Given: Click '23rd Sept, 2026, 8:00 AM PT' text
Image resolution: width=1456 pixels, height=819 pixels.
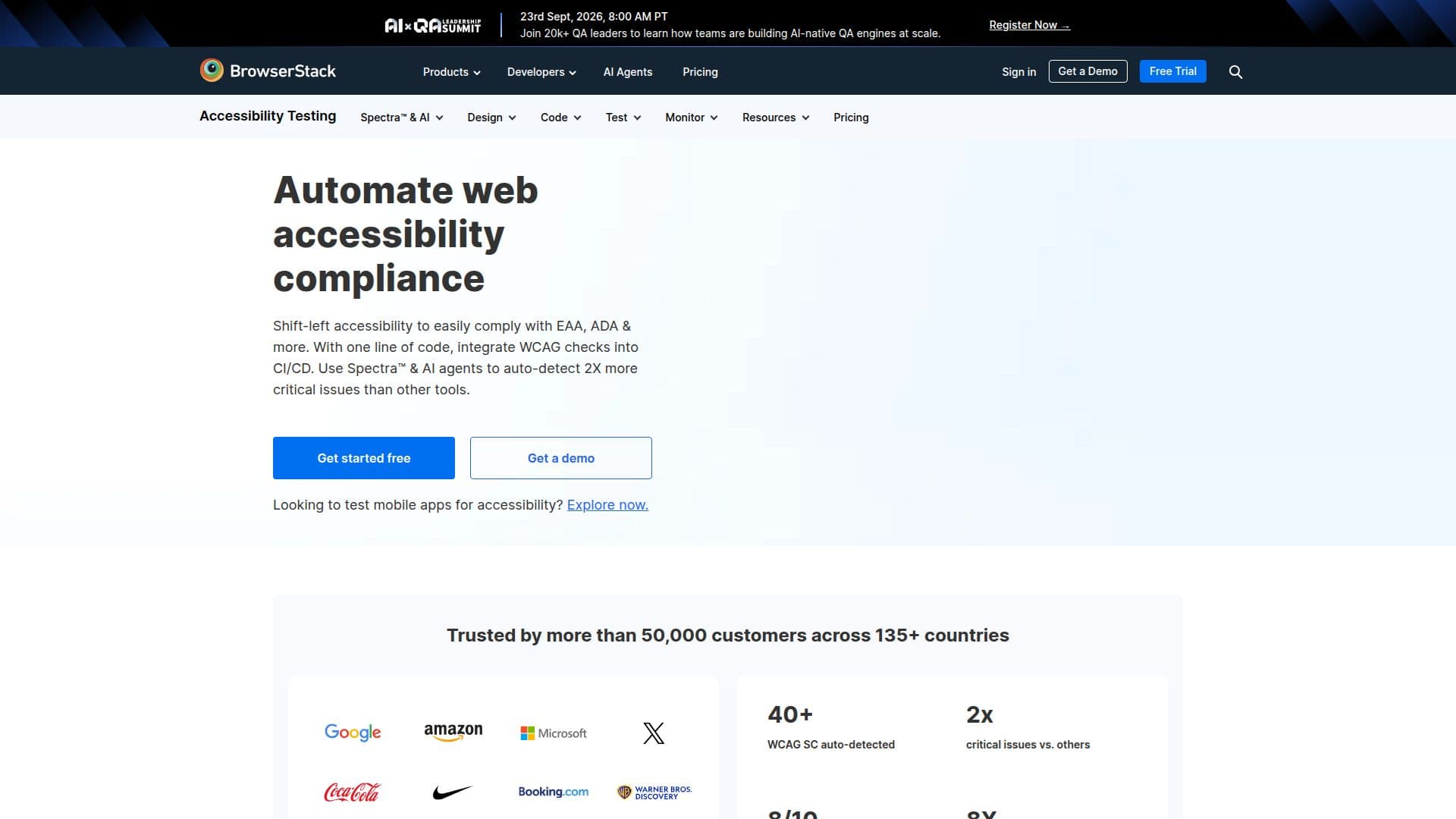Looking at the screenshot, I should pos(594,17).
